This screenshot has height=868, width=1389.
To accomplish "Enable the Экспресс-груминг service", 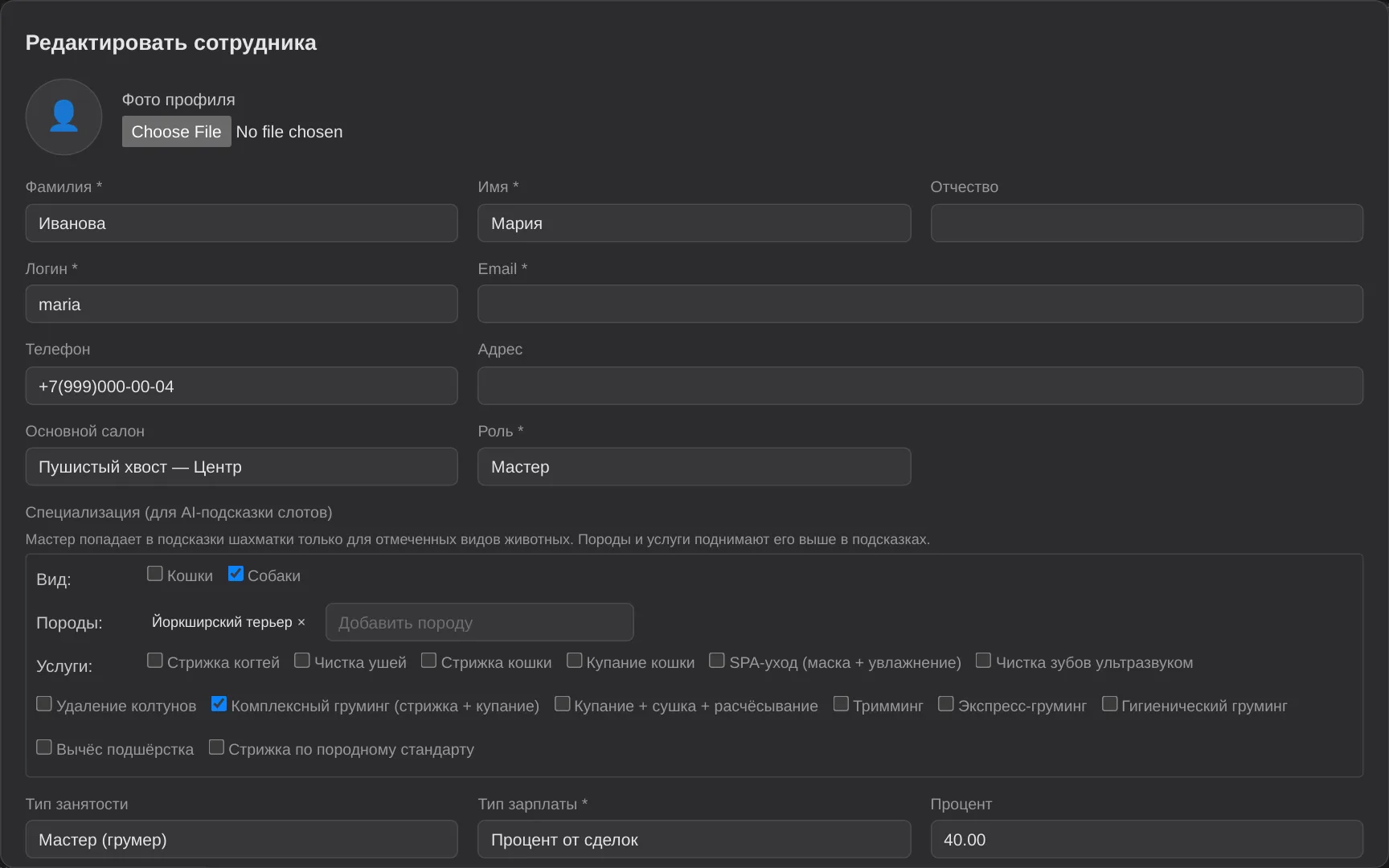I will click(946, 704).
